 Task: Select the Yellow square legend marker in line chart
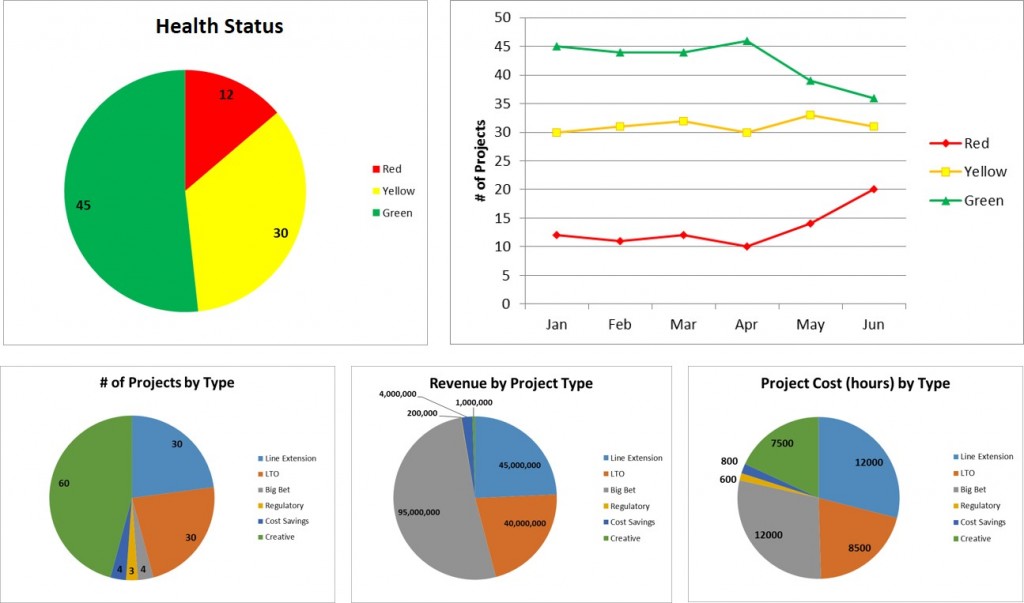pos(945,172)
